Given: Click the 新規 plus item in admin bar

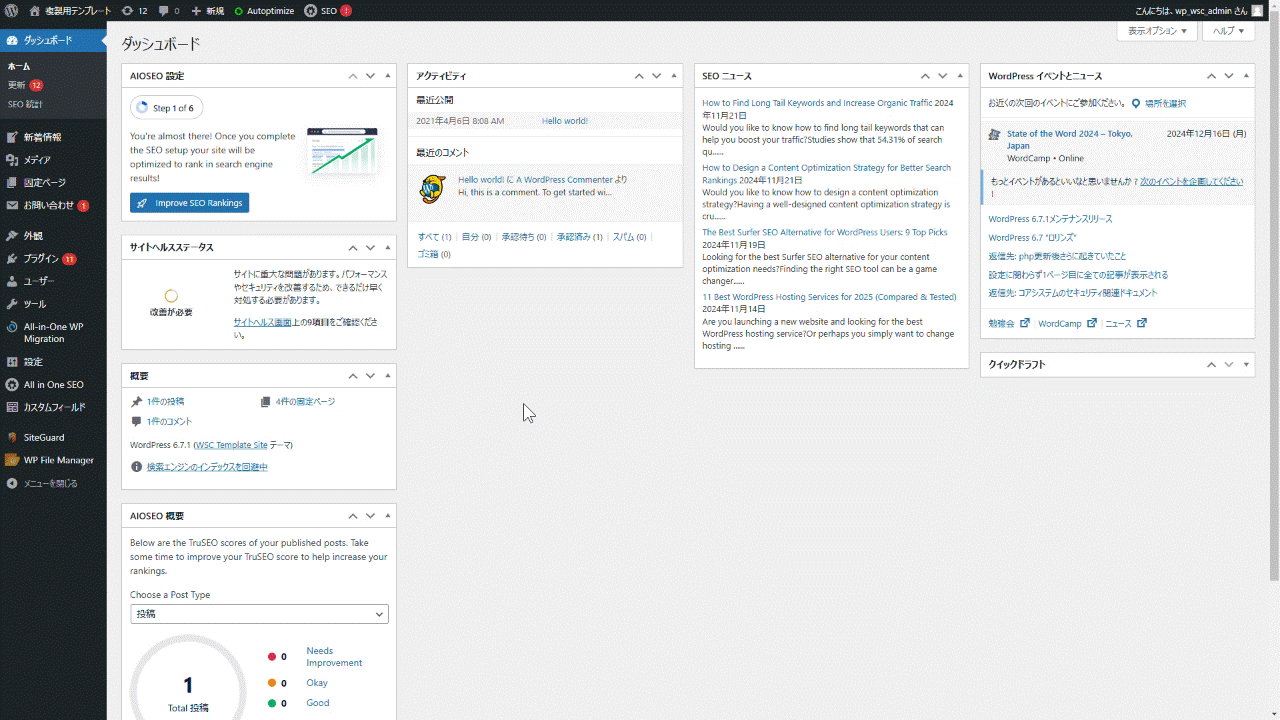Looking at the screenshot, I should click(x=208, y=10).
